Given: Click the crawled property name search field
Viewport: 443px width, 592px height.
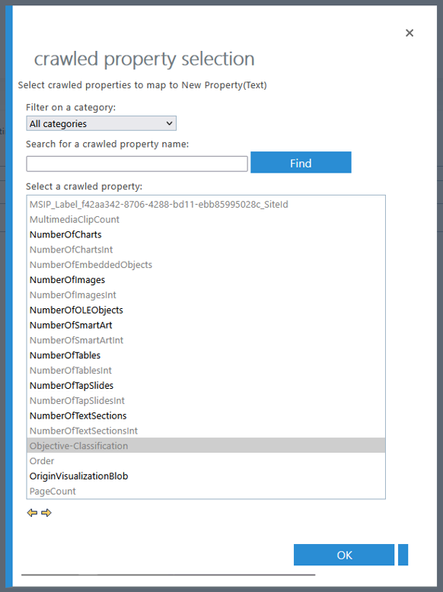Looking at the screenshot, I should pos(137,164).
